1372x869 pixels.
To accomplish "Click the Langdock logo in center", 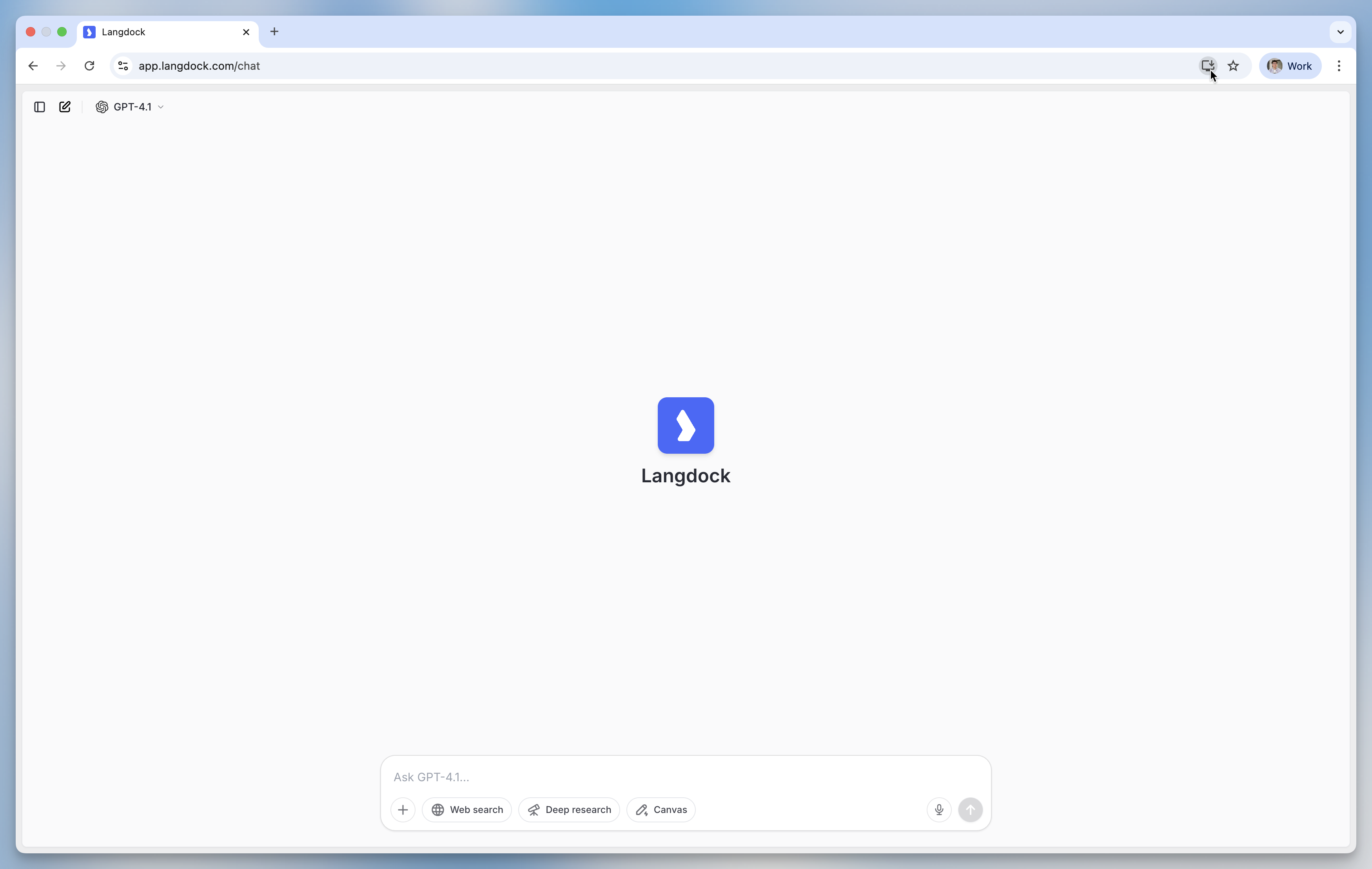I will click(x=686, y=425).
